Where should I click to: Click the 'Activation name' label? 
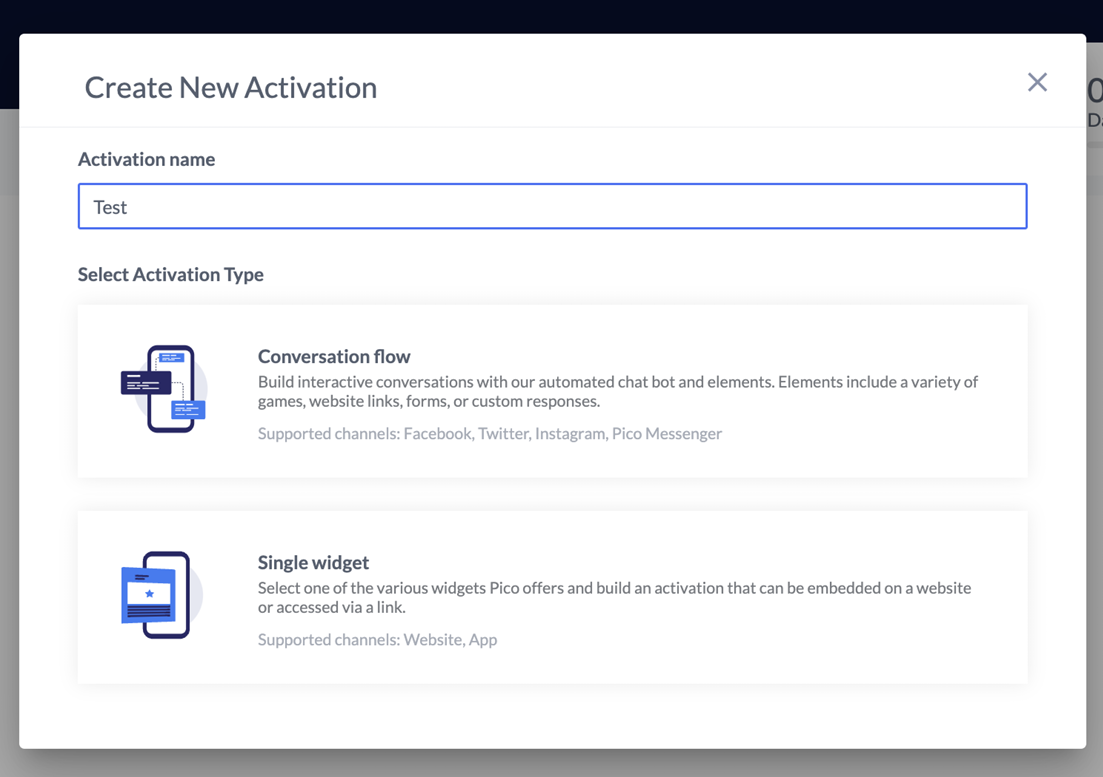[146, 160]
